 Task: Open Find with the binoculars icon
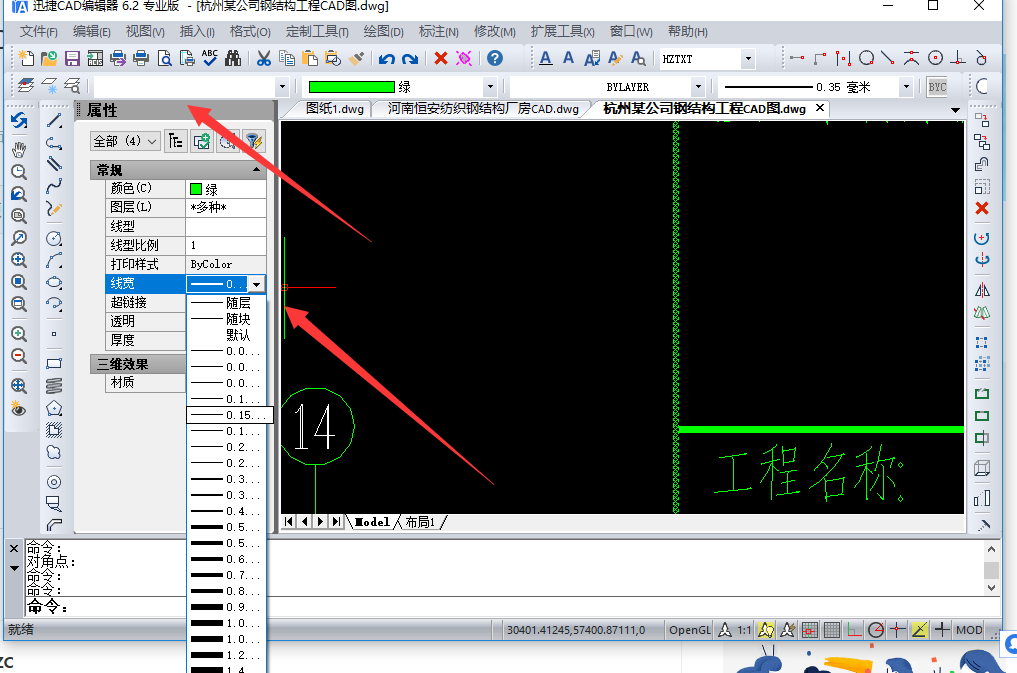233,58
